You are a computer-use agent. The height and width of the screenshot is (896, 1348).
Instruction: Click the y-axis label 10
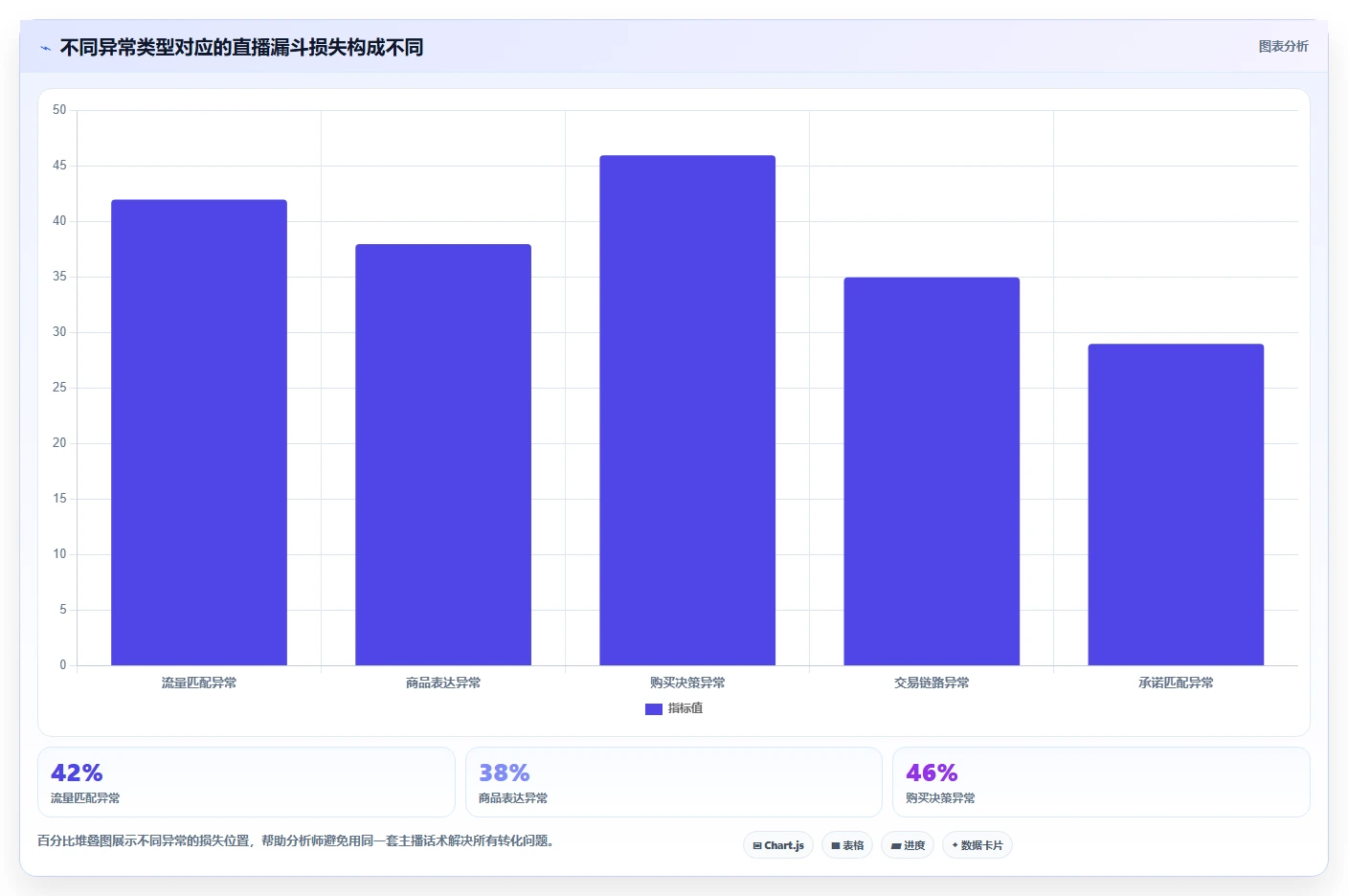[x=59, y=554]
